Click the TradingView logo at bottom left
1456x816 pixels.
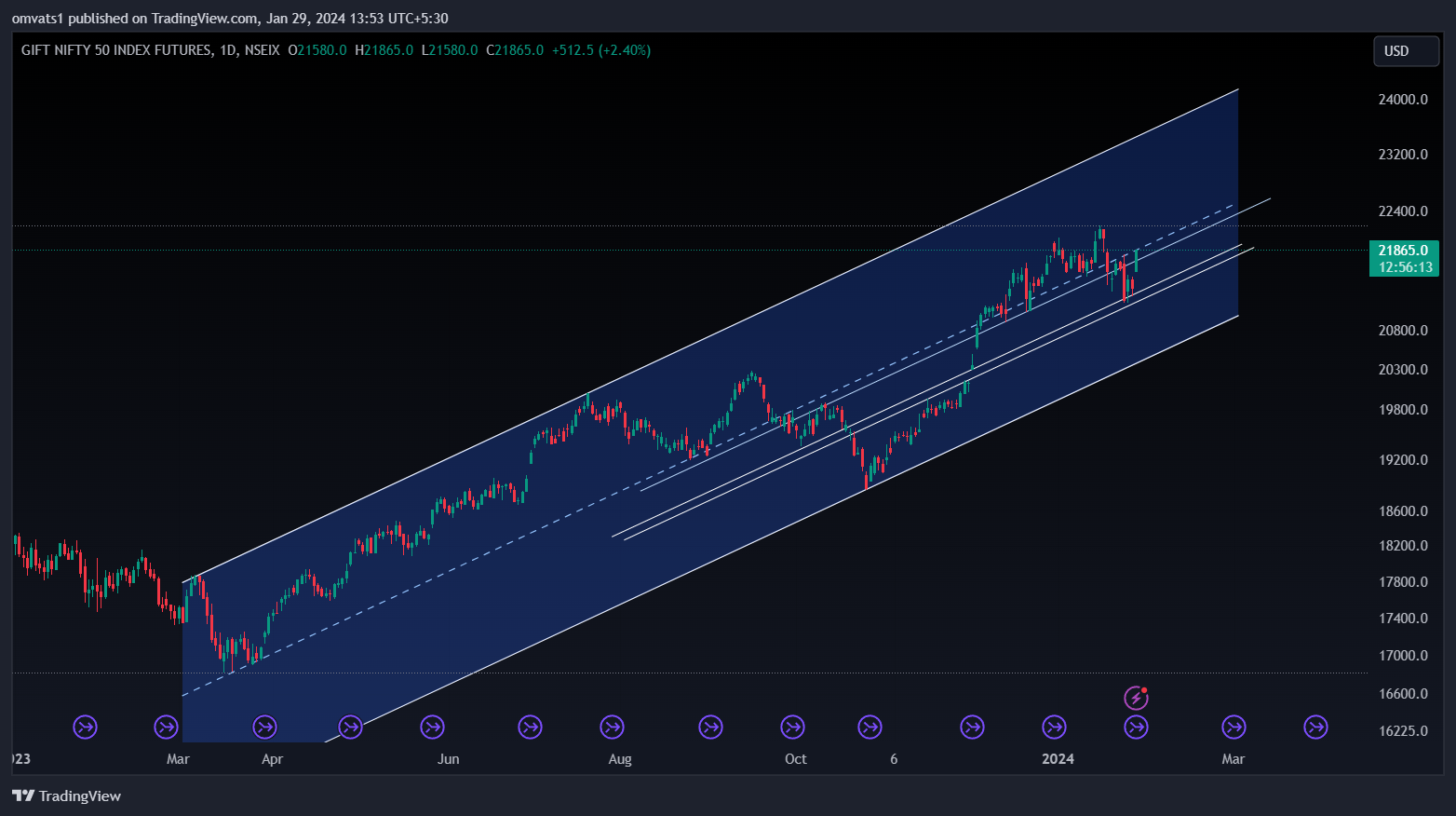coord(66,796)
